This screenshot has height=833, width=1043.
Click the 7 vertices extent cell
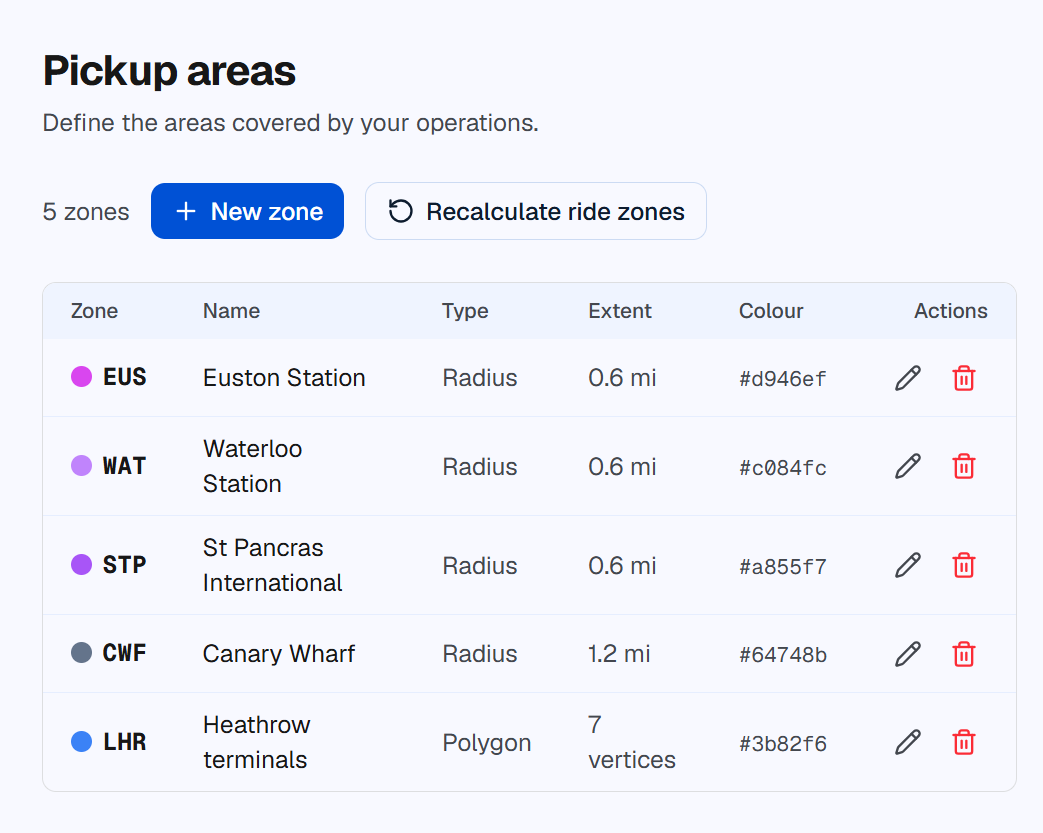632,742
